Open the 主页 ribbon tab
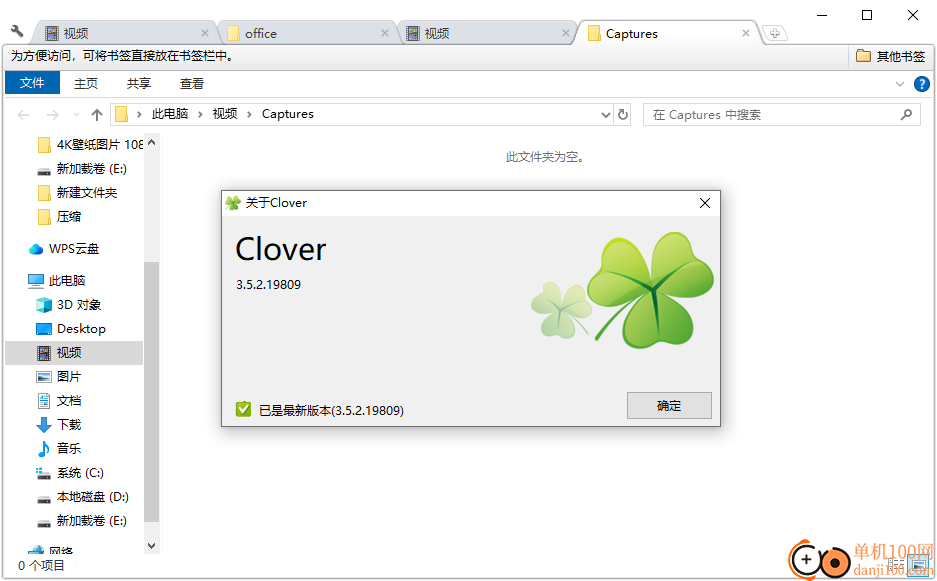 tap(85, 84)
